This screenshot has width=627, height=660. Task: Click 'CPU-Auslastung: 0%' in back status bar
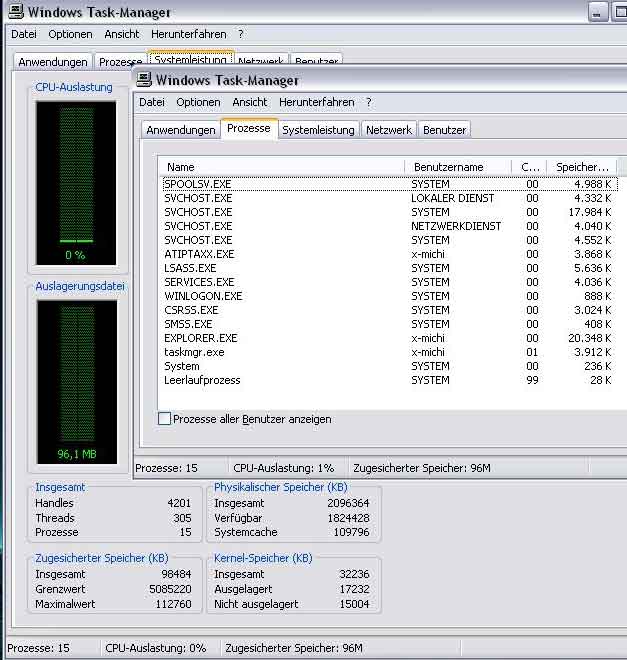tap(155, 648)
